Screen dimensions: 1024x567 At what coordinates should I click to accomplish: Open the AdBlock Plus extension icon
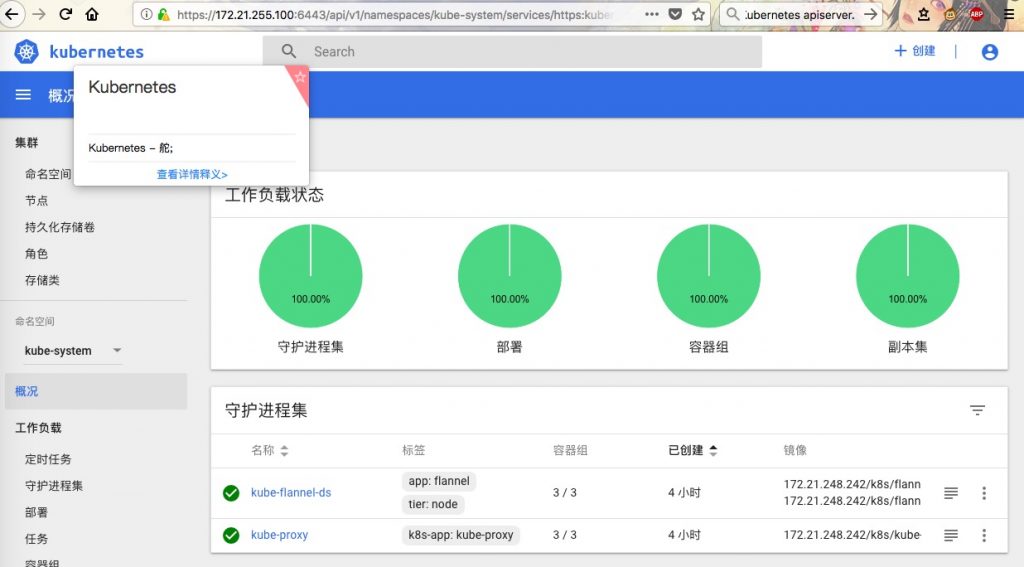[x=976, y=14]
